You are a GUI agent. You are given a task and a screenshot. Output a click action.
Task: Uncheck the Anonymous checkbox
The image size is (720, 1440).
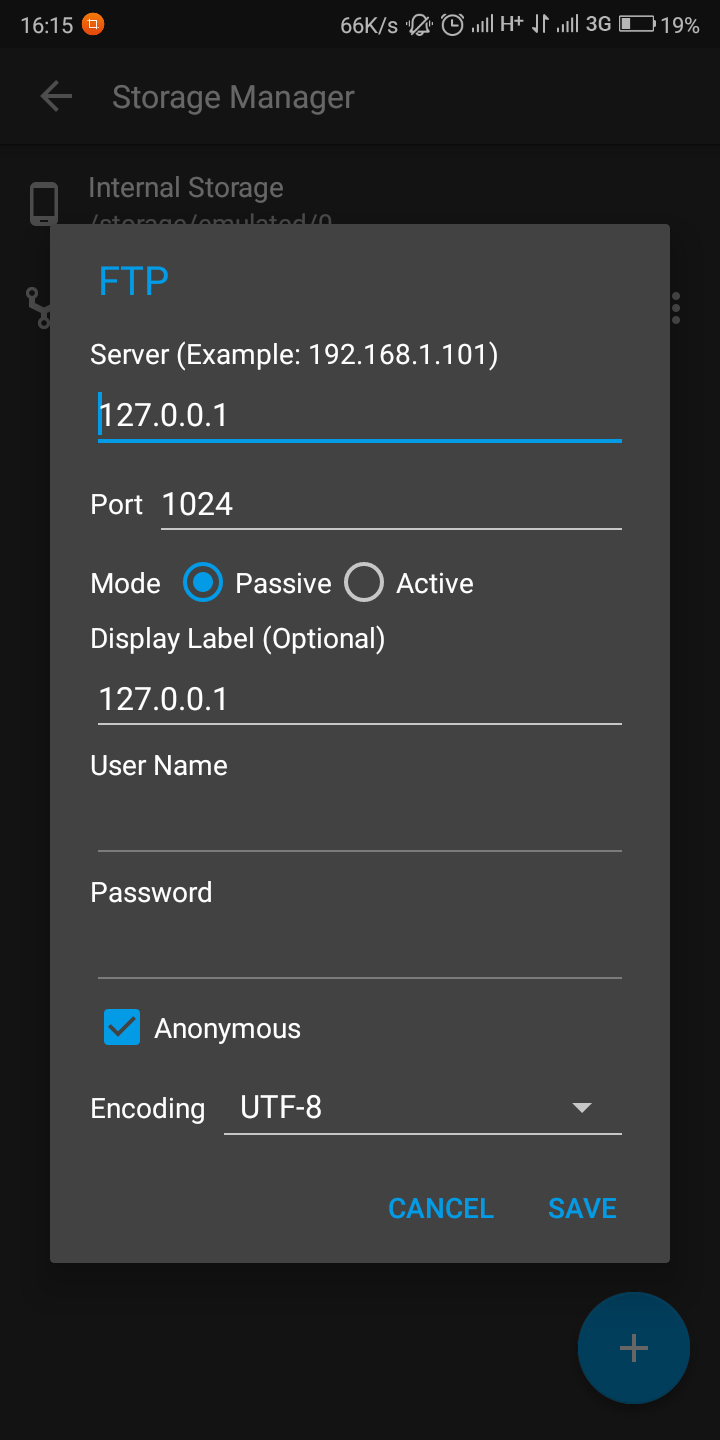121,1027
